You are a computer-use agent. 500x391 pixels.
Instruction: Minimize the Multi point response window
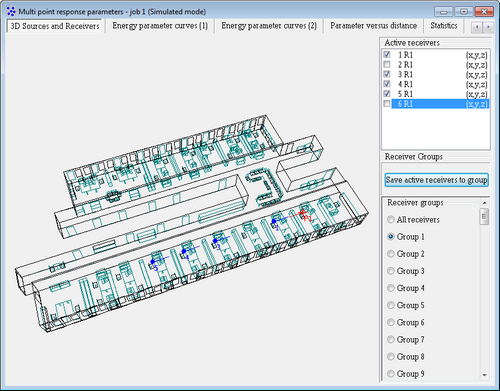[x=444, y=12]
